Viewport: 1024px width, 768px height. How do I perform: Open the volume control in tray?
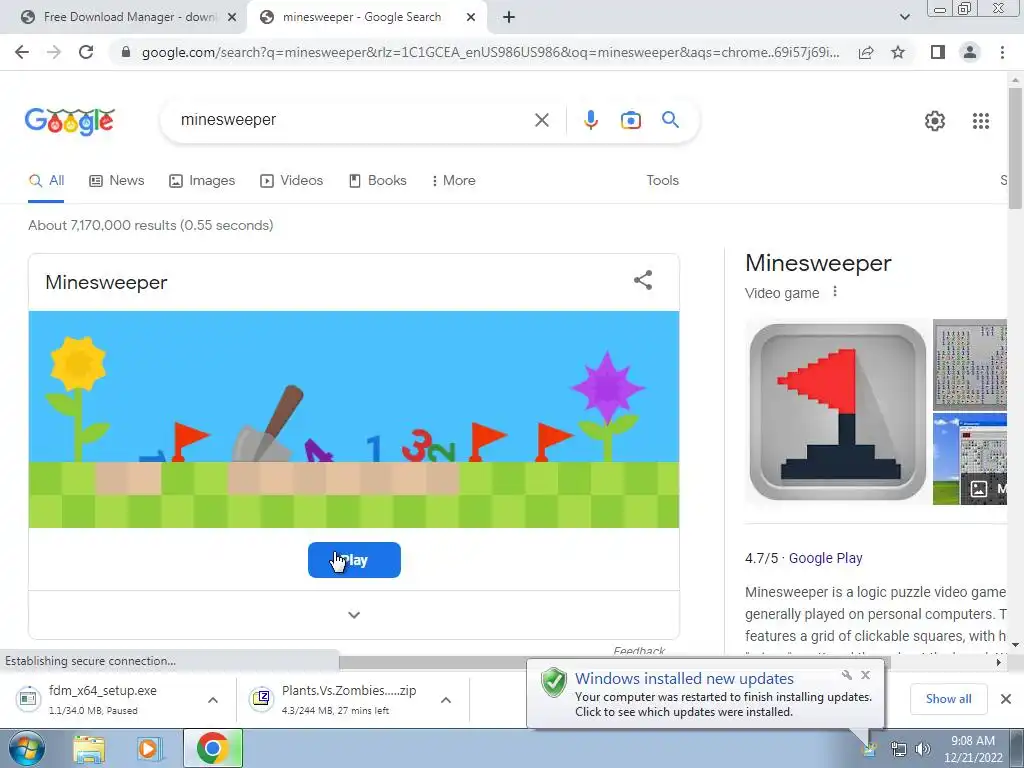coord(923,749)
